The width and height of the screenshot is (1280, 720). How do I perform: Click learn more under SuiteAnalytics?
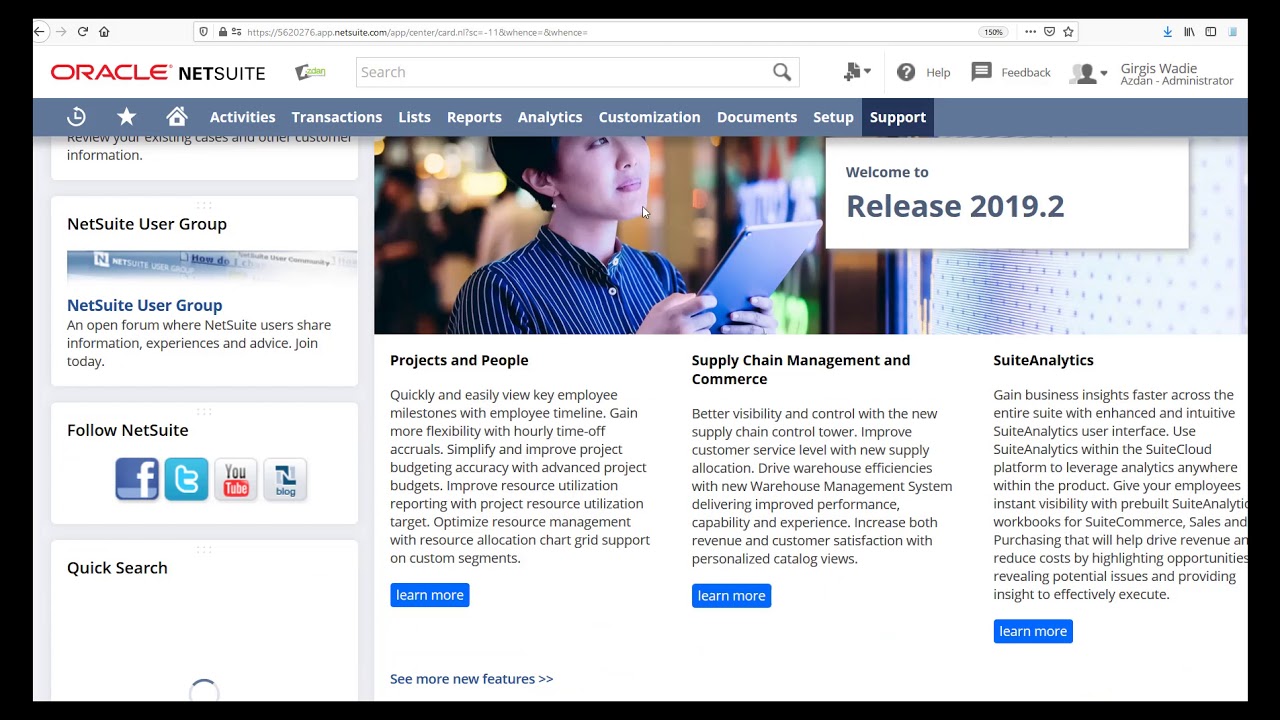coord(1033,631)
